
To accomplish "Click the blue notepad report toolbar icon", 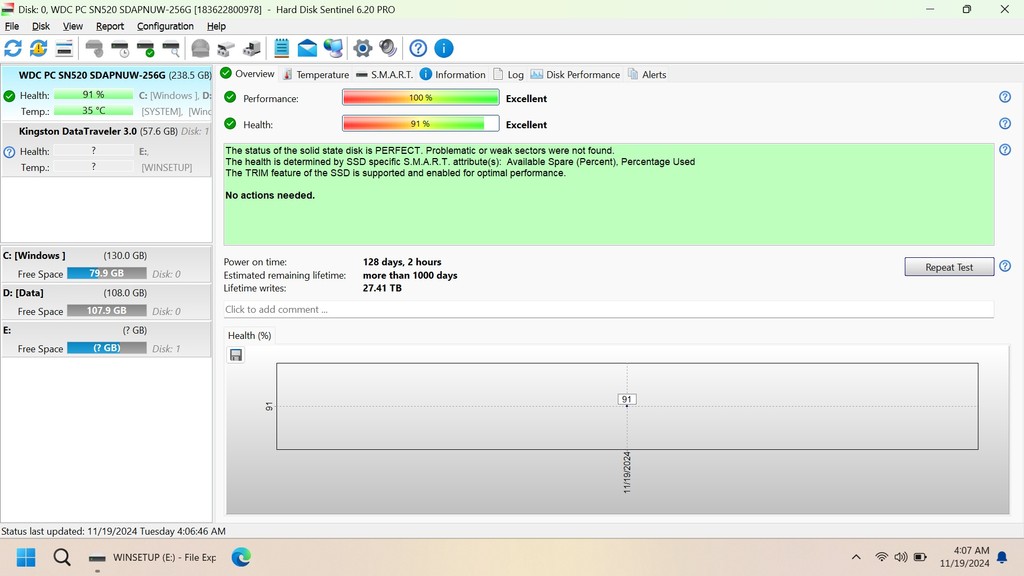I will point(282,48).
